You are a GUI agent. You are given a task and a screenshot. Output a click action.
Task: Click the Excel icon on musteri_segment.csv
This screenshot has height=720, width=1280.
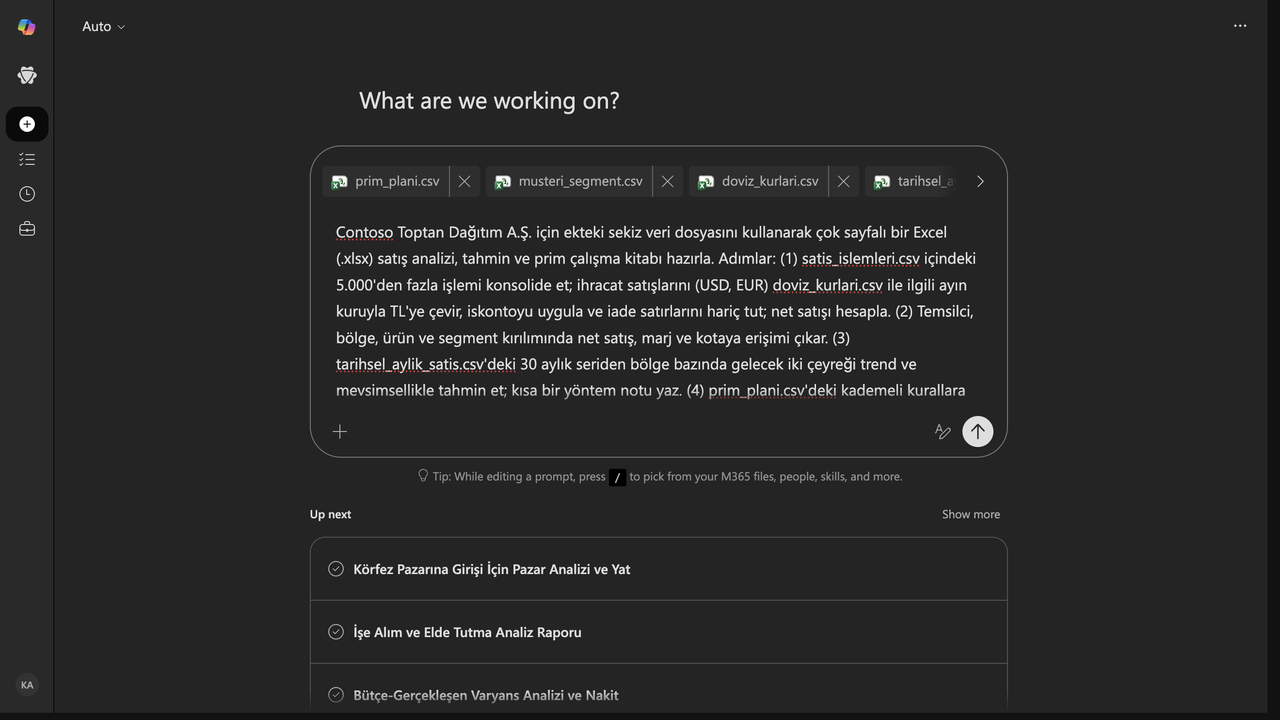point(503,182)
